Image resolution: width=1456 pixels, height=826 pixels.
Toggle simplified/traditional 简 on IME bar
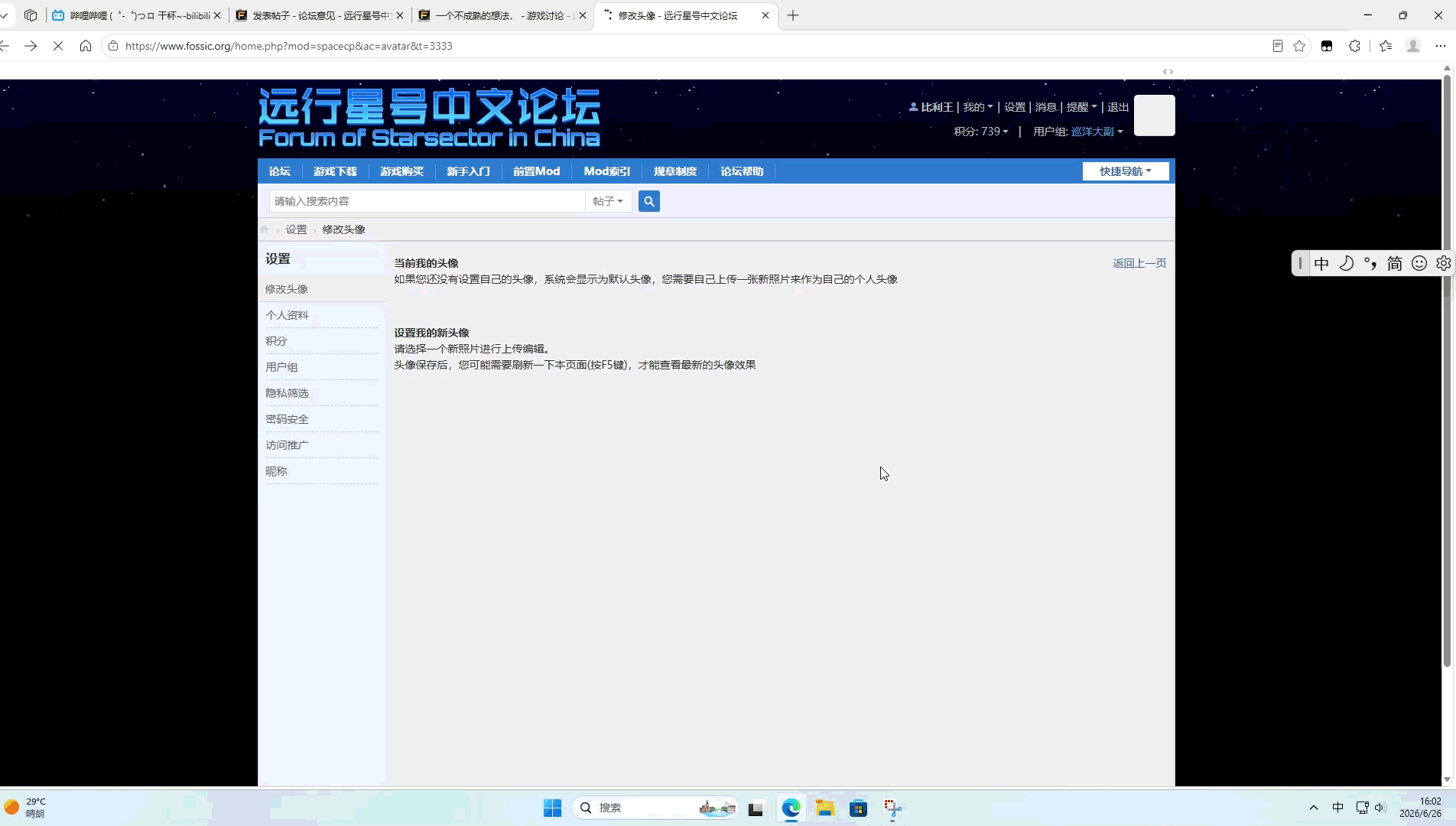click(x=1395, y=263)
